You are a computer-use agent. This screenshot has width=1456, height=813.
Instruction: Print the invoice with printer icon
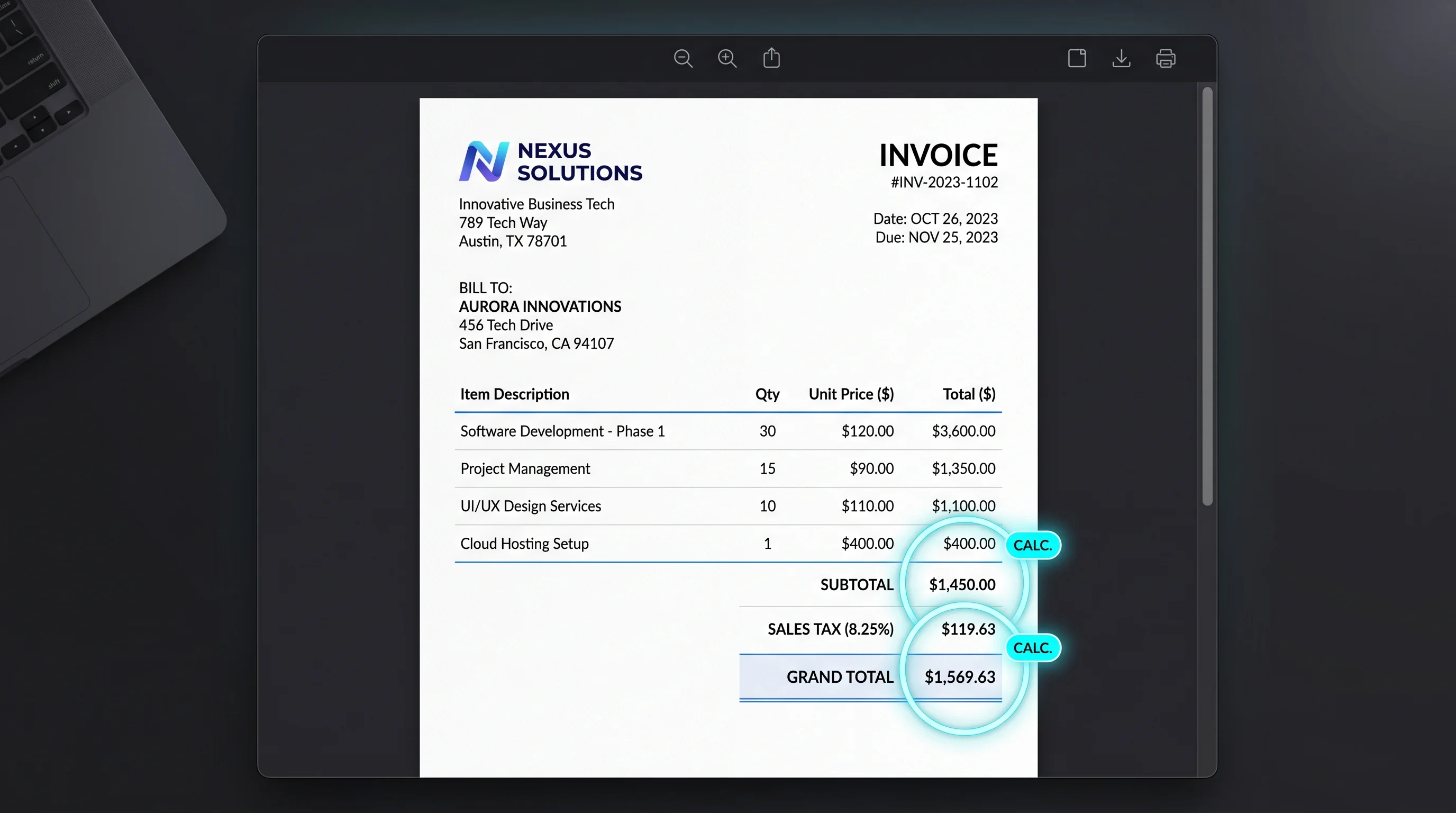[1166, 58]
